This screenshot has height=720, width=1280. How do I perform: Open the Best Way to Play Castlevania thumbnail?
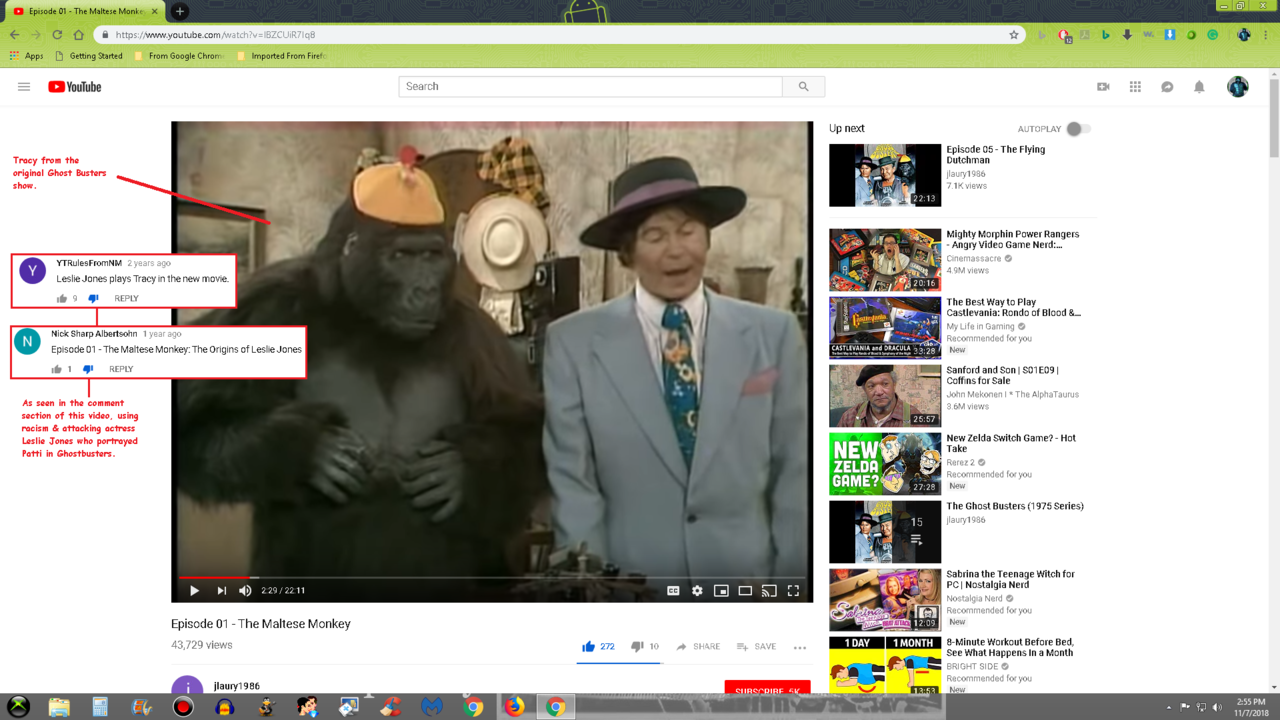(x=885, y=327)
